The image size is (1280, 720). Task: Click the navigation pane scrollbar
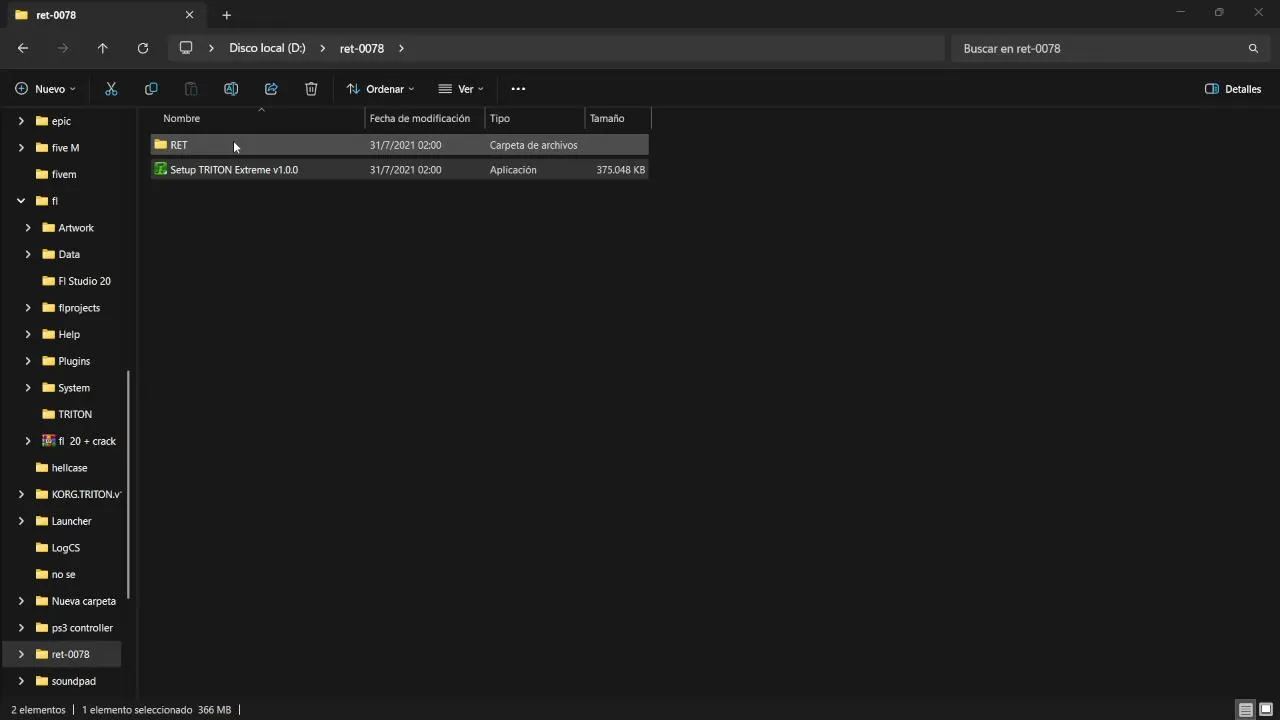(x=128, y=485)
